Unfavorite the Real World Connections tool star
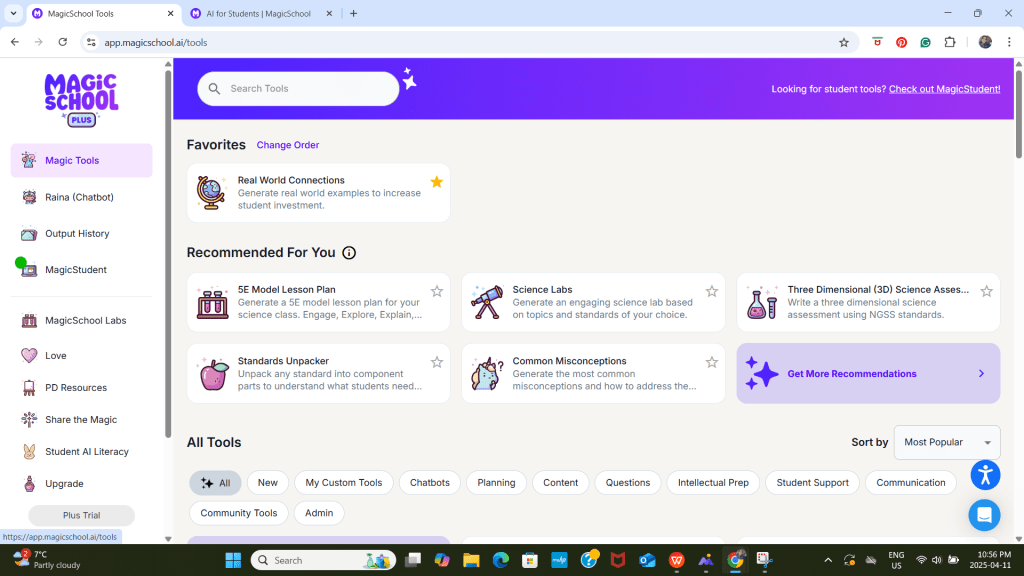1024x576 pixels. pos(437,182)
